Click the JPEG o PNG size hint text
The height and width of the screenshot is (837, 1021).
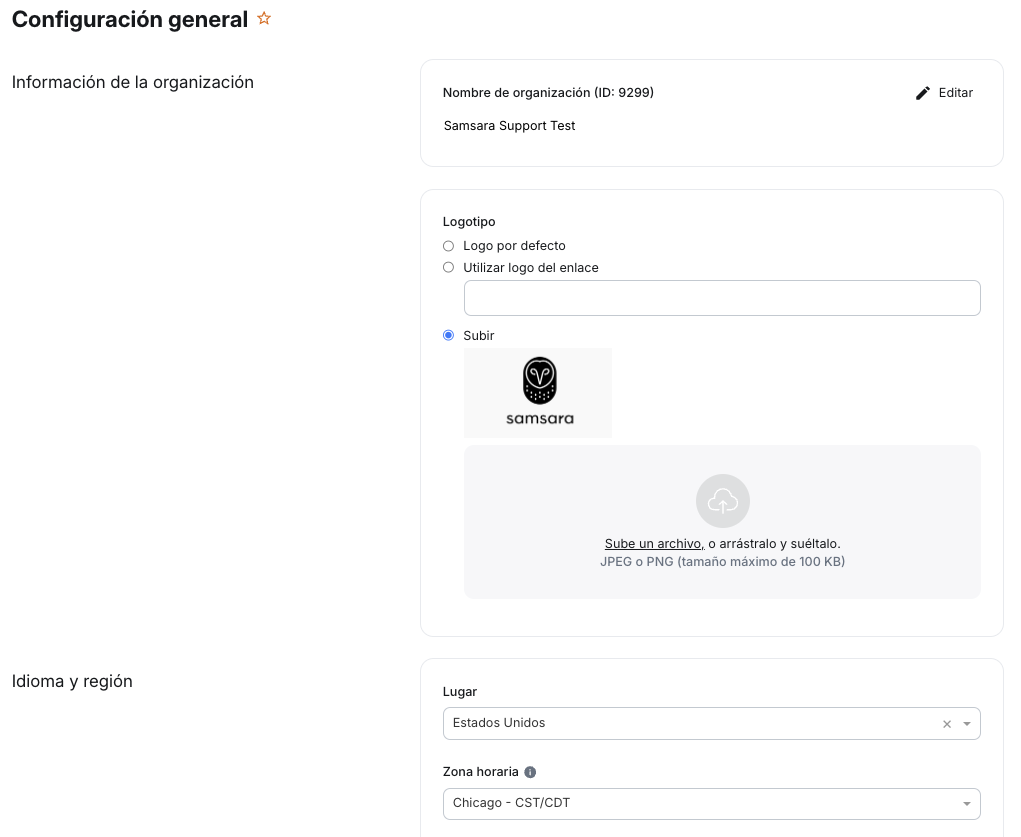pos(722,562)
